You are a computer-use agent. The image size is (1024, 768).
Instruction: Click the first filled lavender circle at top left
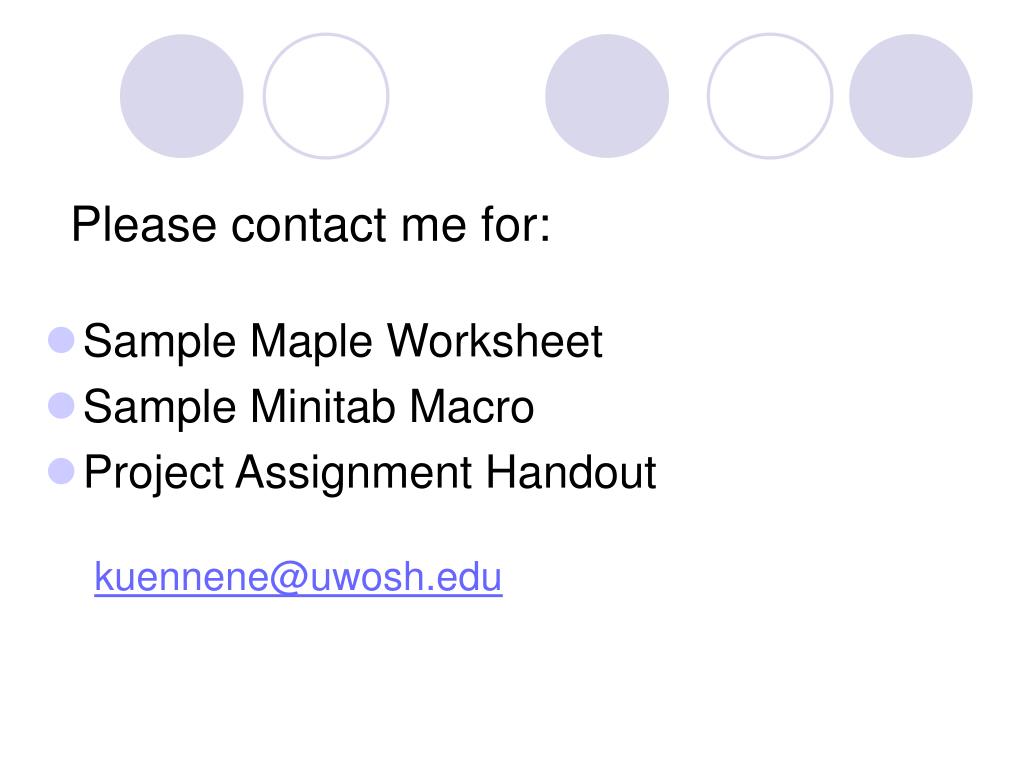pos(182,96)
